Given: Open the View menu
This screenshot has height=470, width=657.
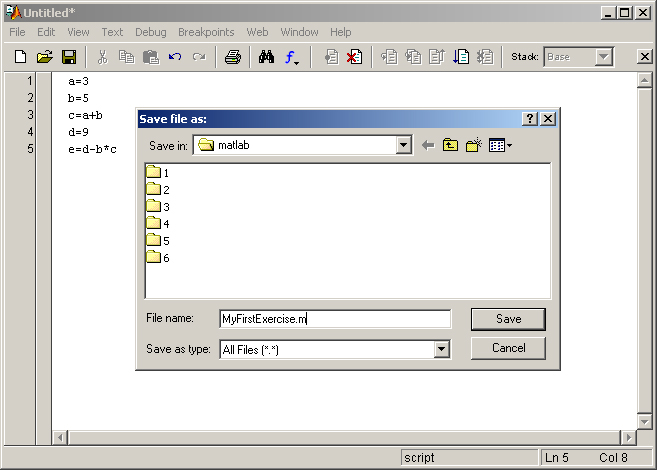Looking at the screenshot, I should click(x=78, y=32).
